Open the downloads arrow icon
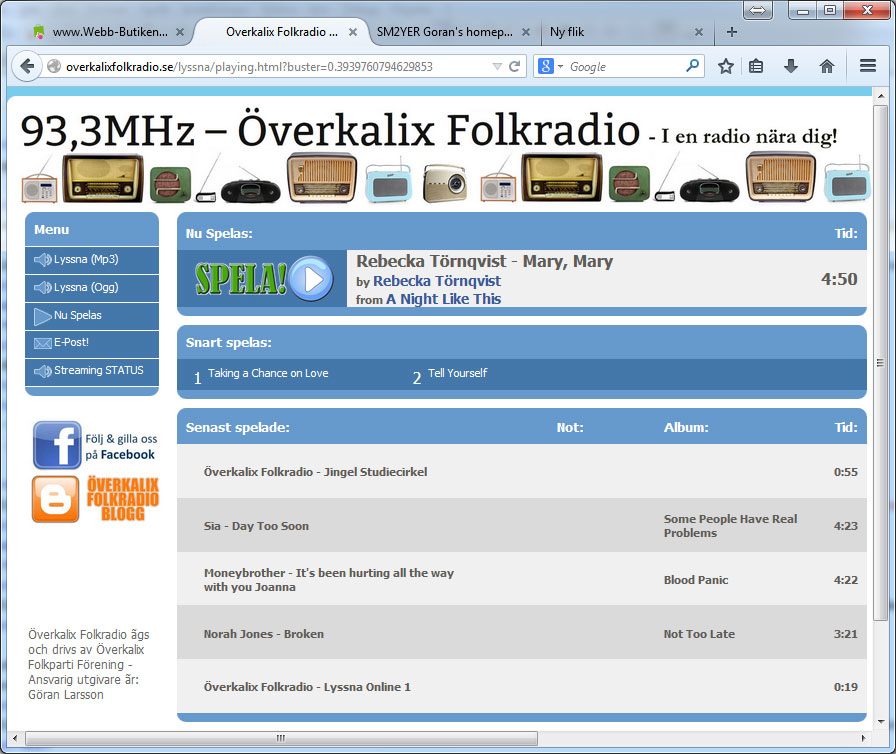The height and width of the screenshot is (754, 896). click(791, 66)
